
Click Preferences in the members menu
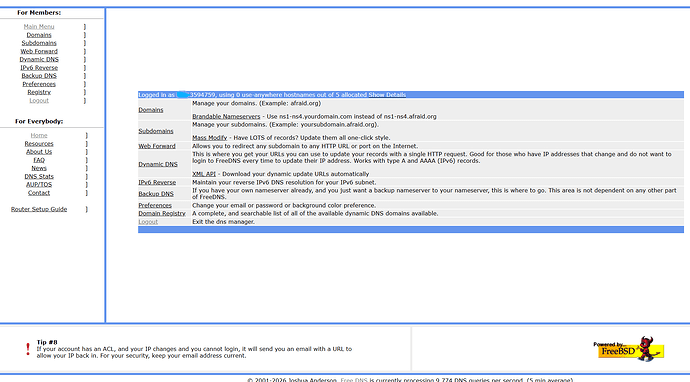click(x=39, y=84)
